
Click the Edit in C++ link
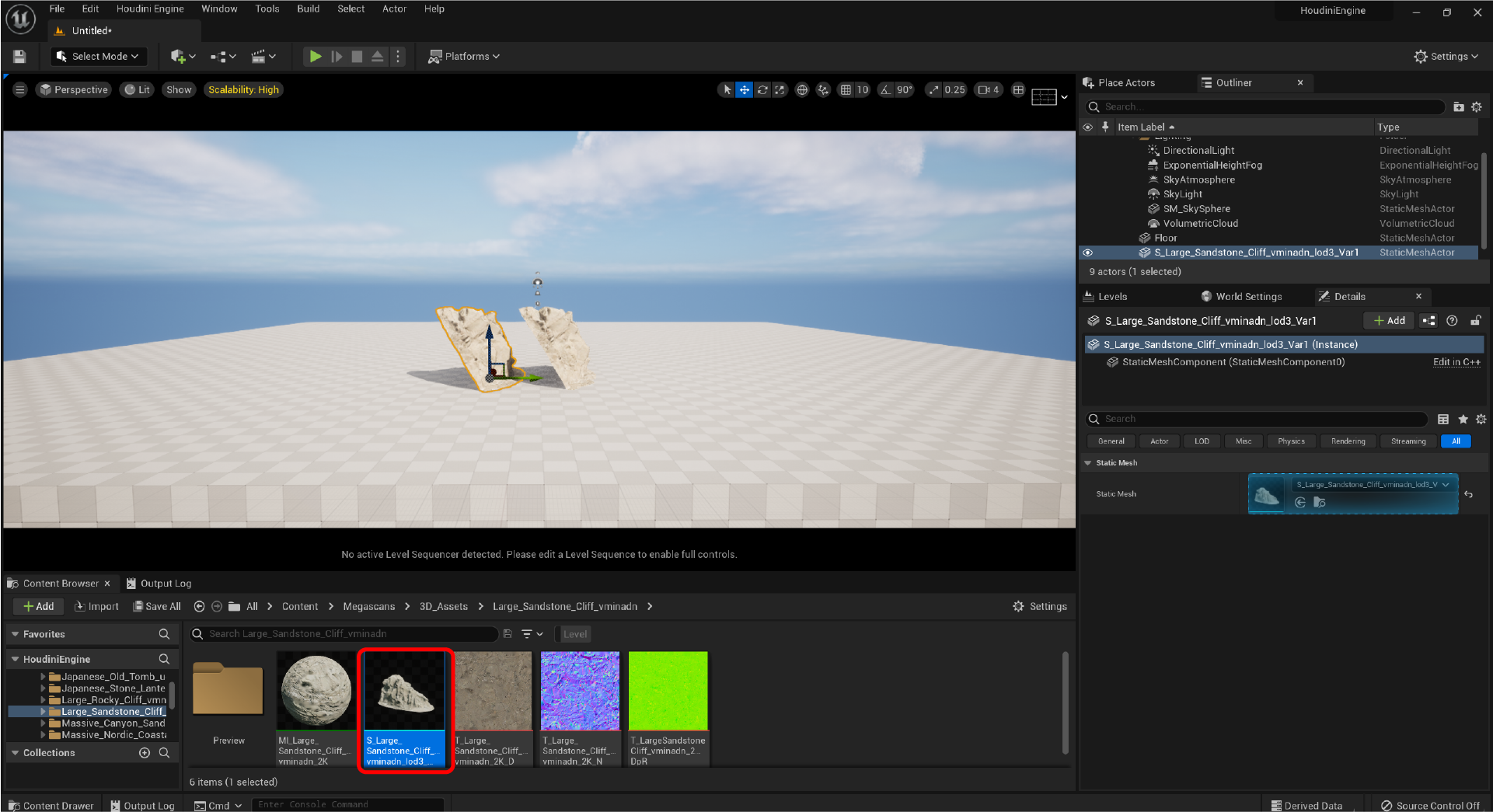(1456, 361)
